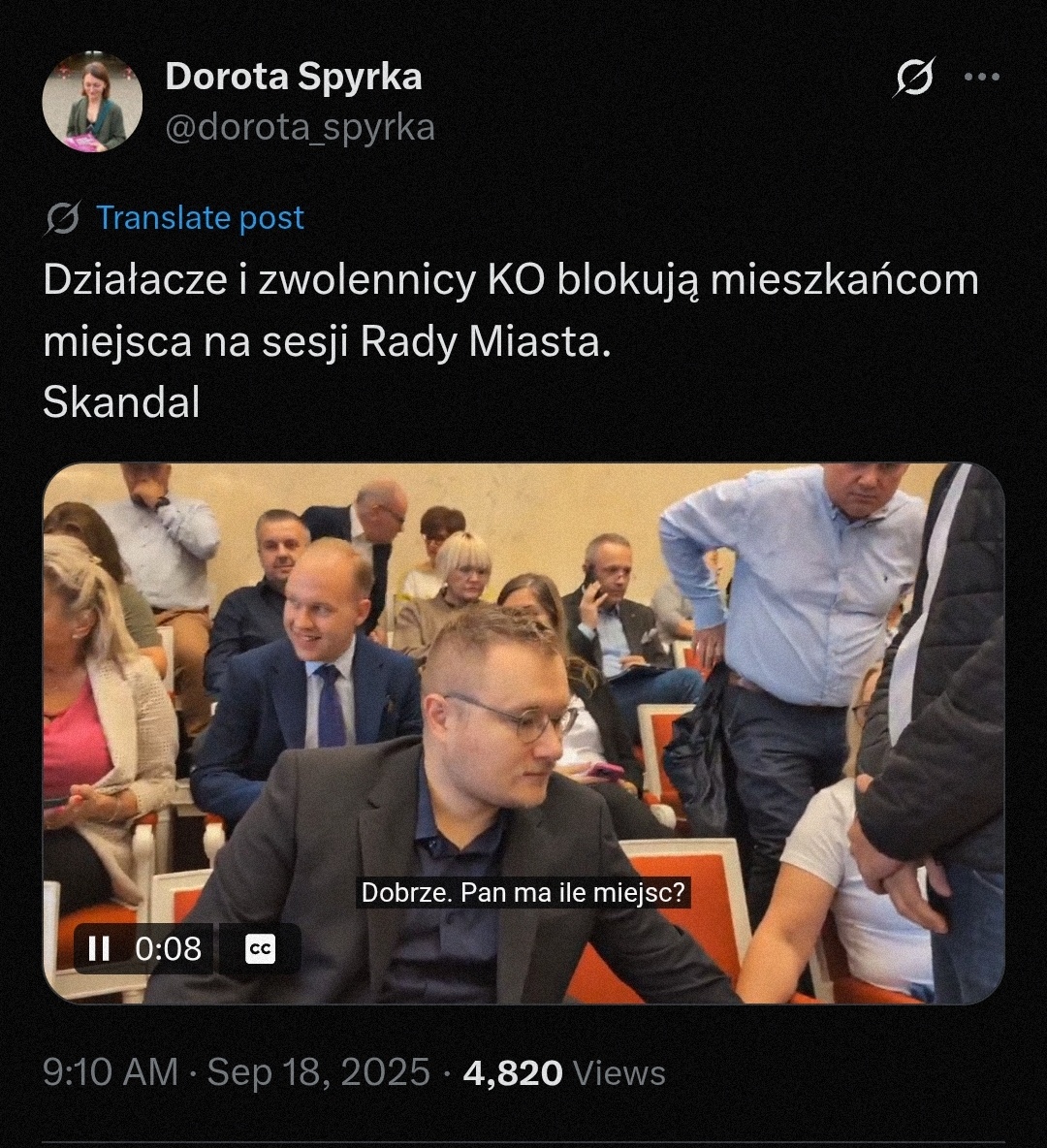Screen dimensions: 1047x1148
Task: Click the Grok icon beside Translate post
Action: pyautogui.click(x=63, y=218)
